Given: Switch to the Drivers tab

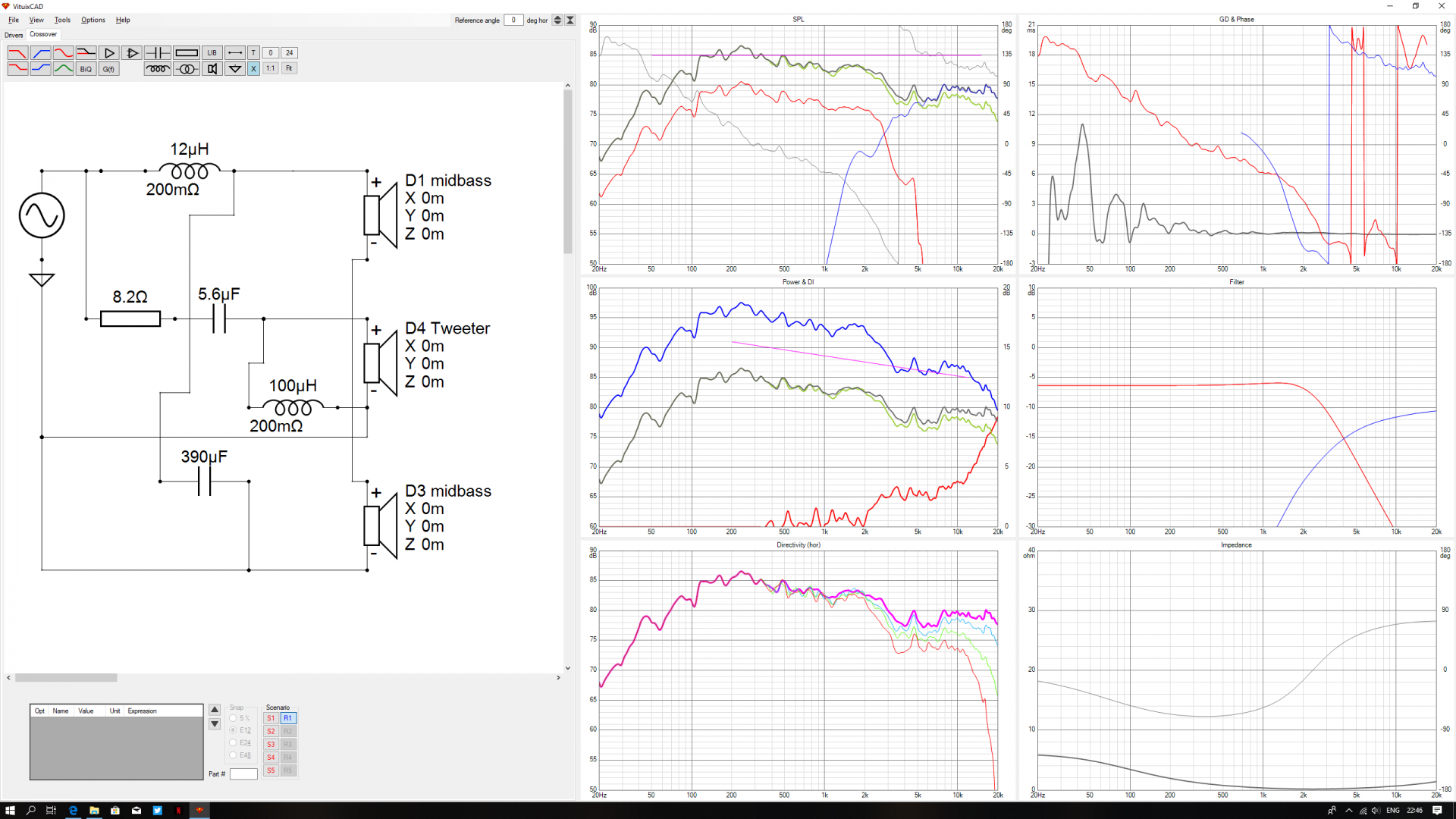Looking at the screenshot, I should (14, 35).
